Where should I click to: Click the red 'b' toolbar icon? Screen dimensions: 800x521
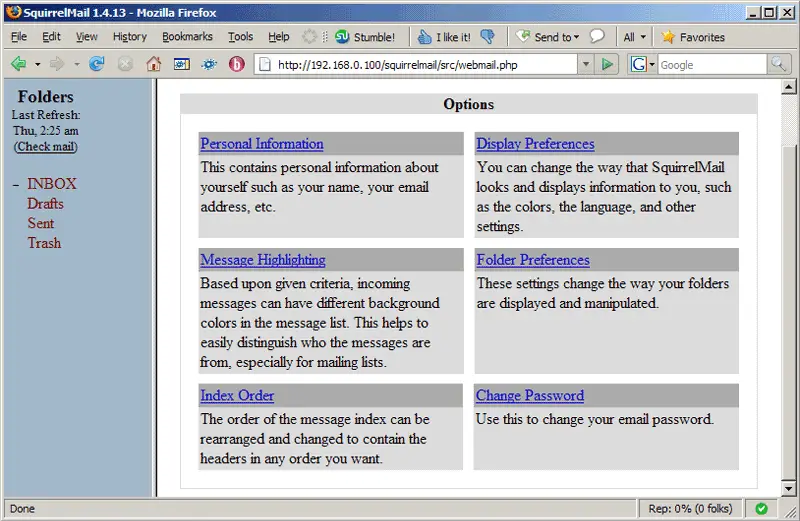pyautogui.click(x=237, y=64)
